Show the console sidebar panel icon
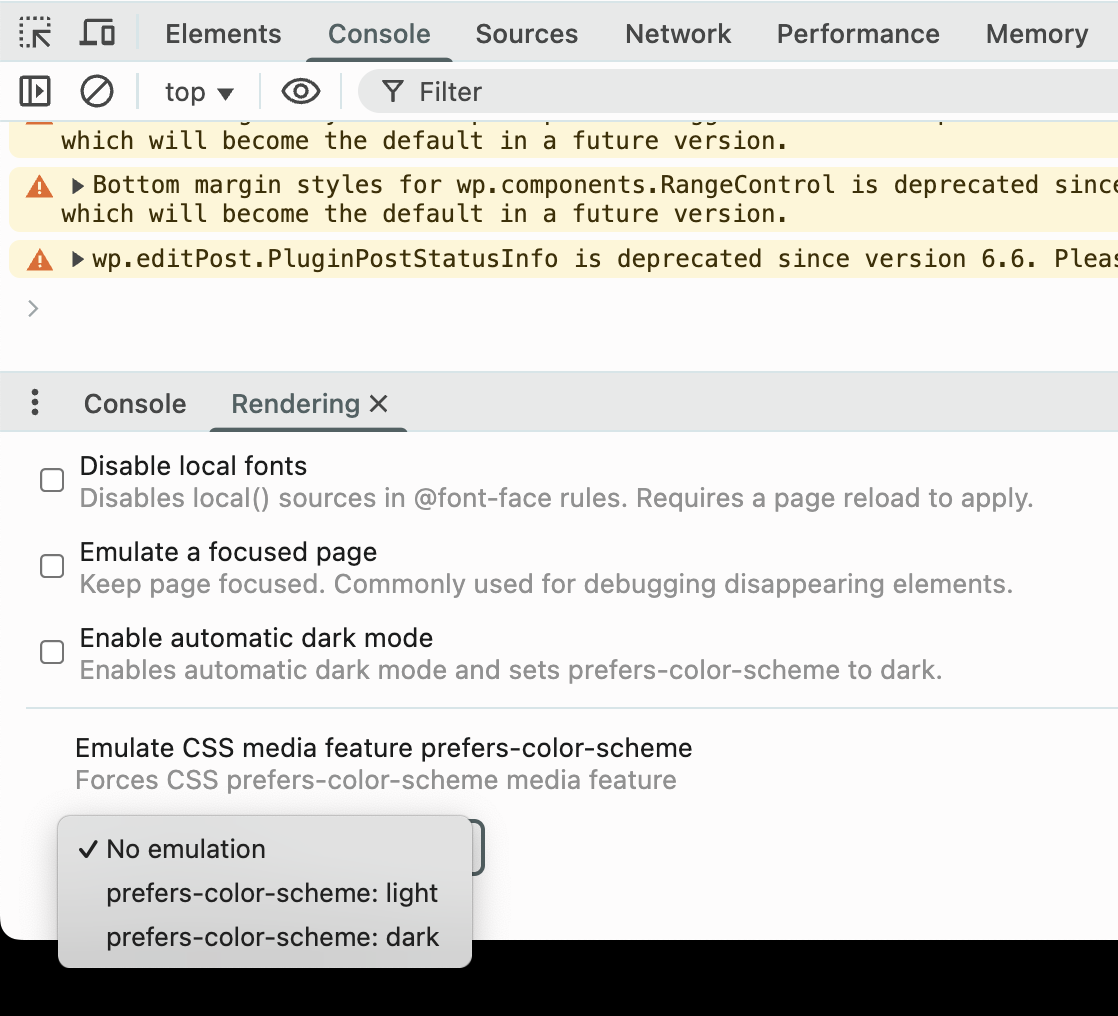The height and width of the screenshot is (1016, 1118). pos(35,92)
